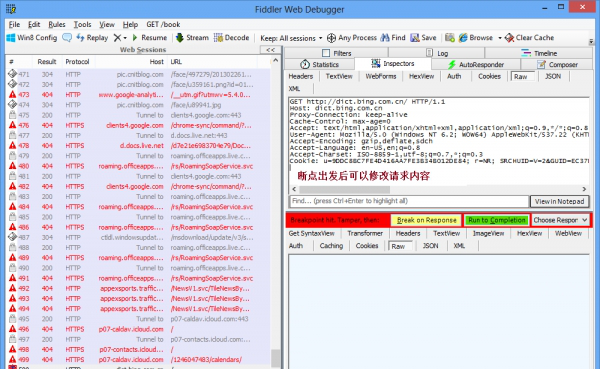The image size is (600, 383).
Task: Open the Help menu
Action: (x=130, y=24)
